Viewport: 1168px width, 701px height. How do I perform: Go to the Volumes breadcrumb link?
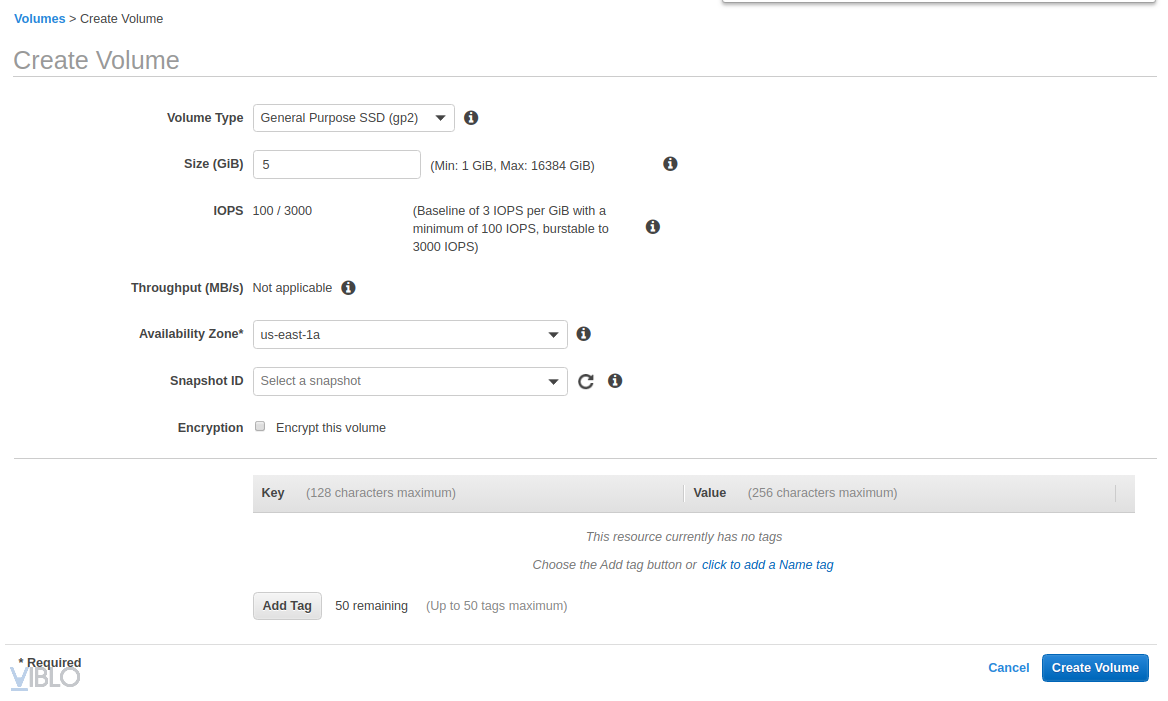40,19
